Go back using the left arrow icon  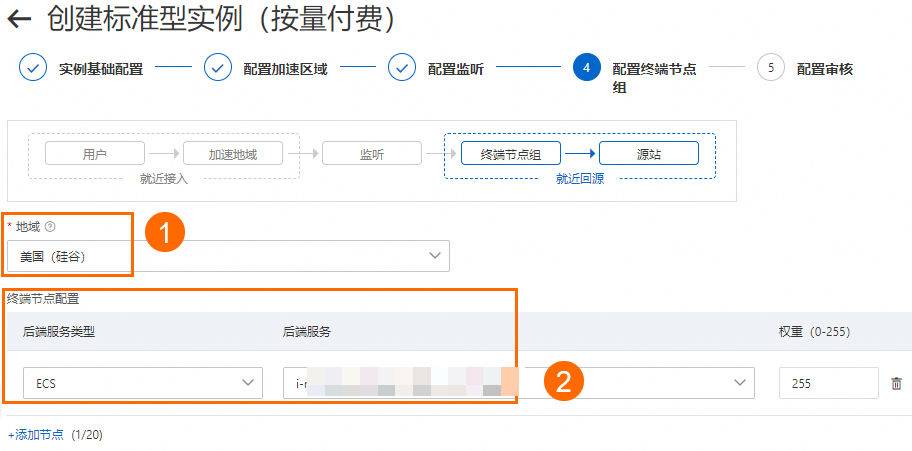(19, 19)
